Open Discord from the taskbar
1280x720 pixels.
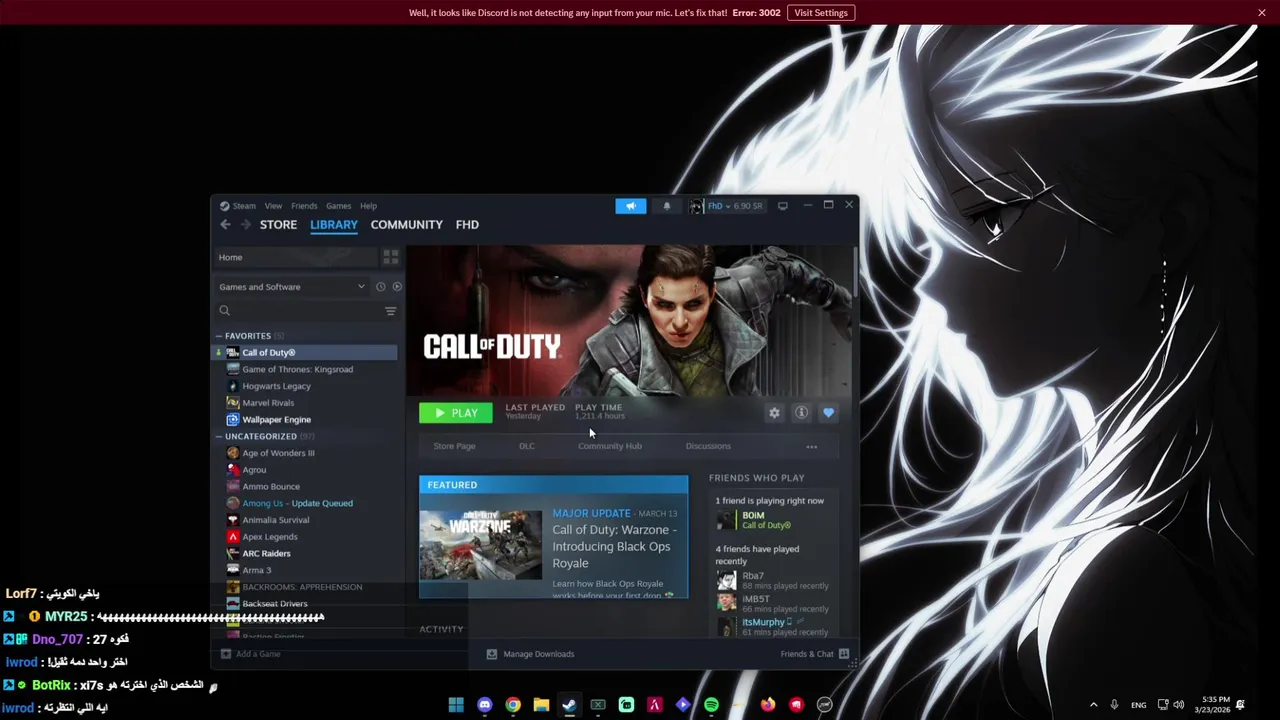point(485,705)
